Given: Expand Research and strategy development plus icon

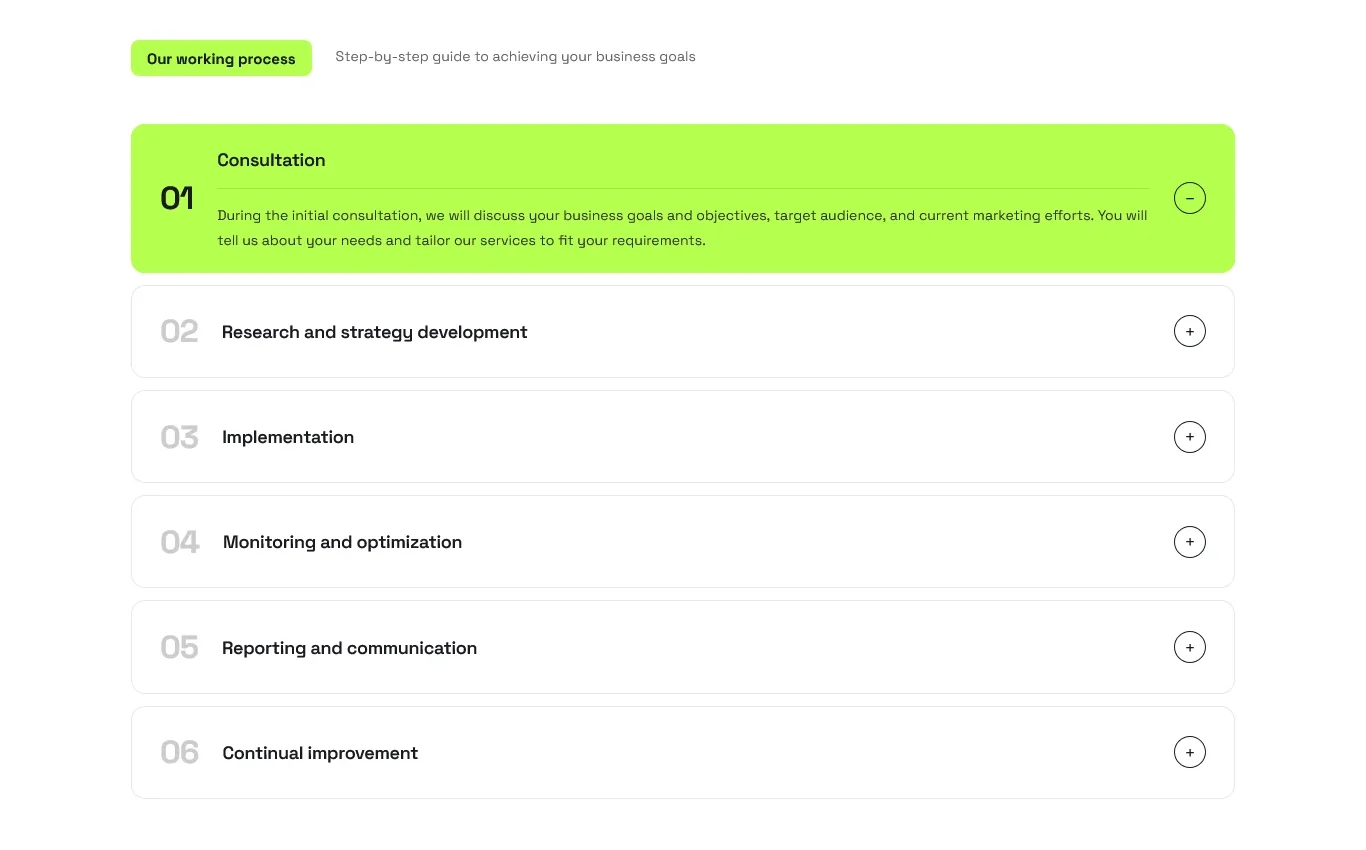Looking at the screenshot, I should point(1189,331).
